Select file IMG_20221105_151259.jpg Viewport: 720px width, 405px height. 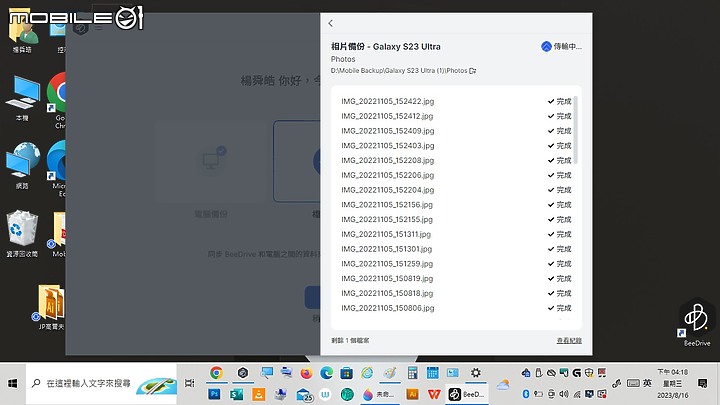[x=387, y=264]
